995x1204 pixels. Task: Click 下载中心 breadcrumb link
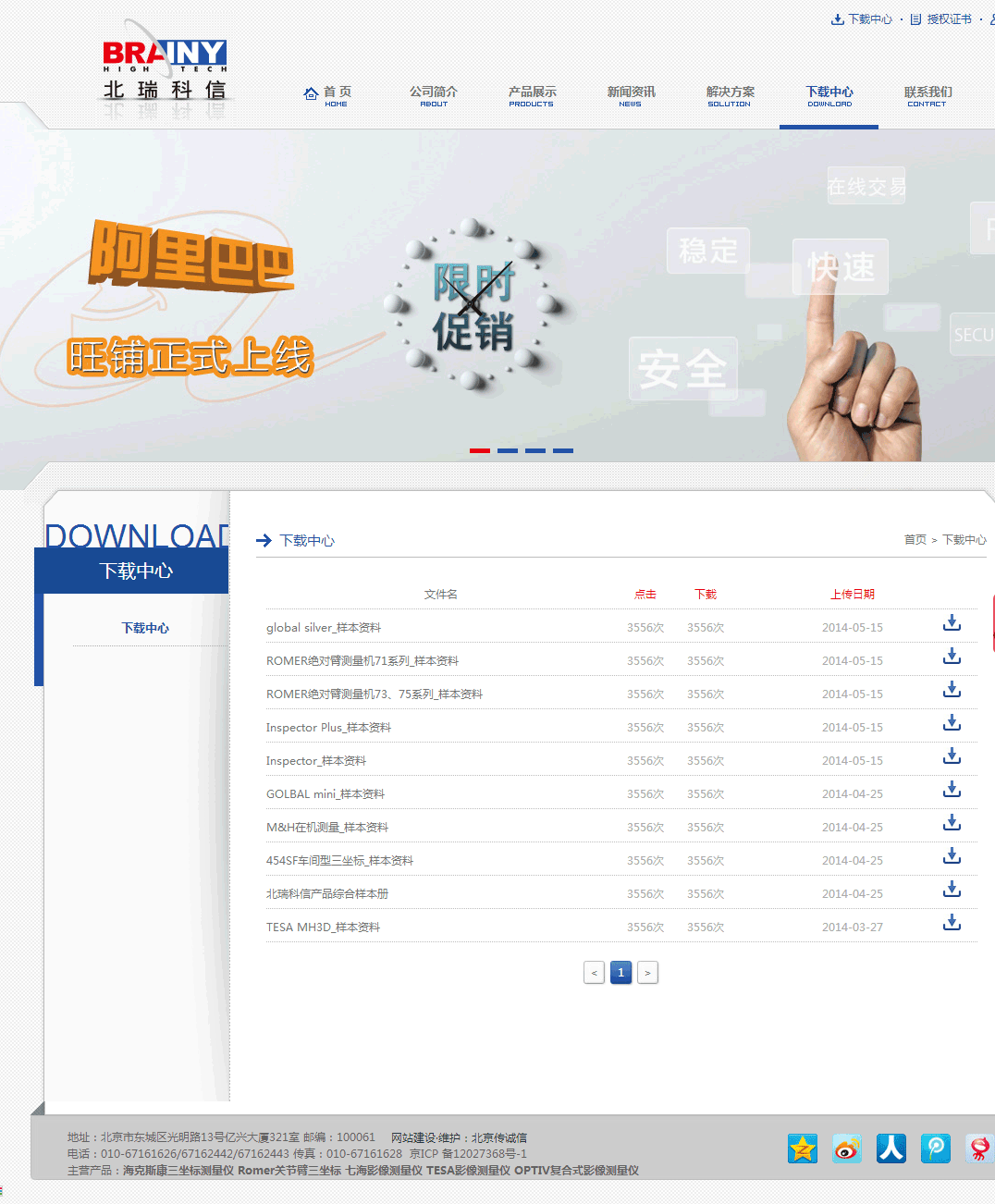(x=964, y=540)
